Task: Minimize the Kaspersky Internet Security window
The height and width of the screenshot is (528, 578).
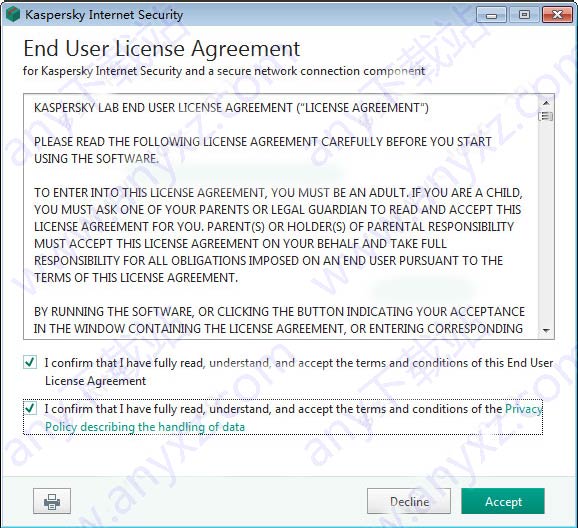Action: click(x=491, y=15)
